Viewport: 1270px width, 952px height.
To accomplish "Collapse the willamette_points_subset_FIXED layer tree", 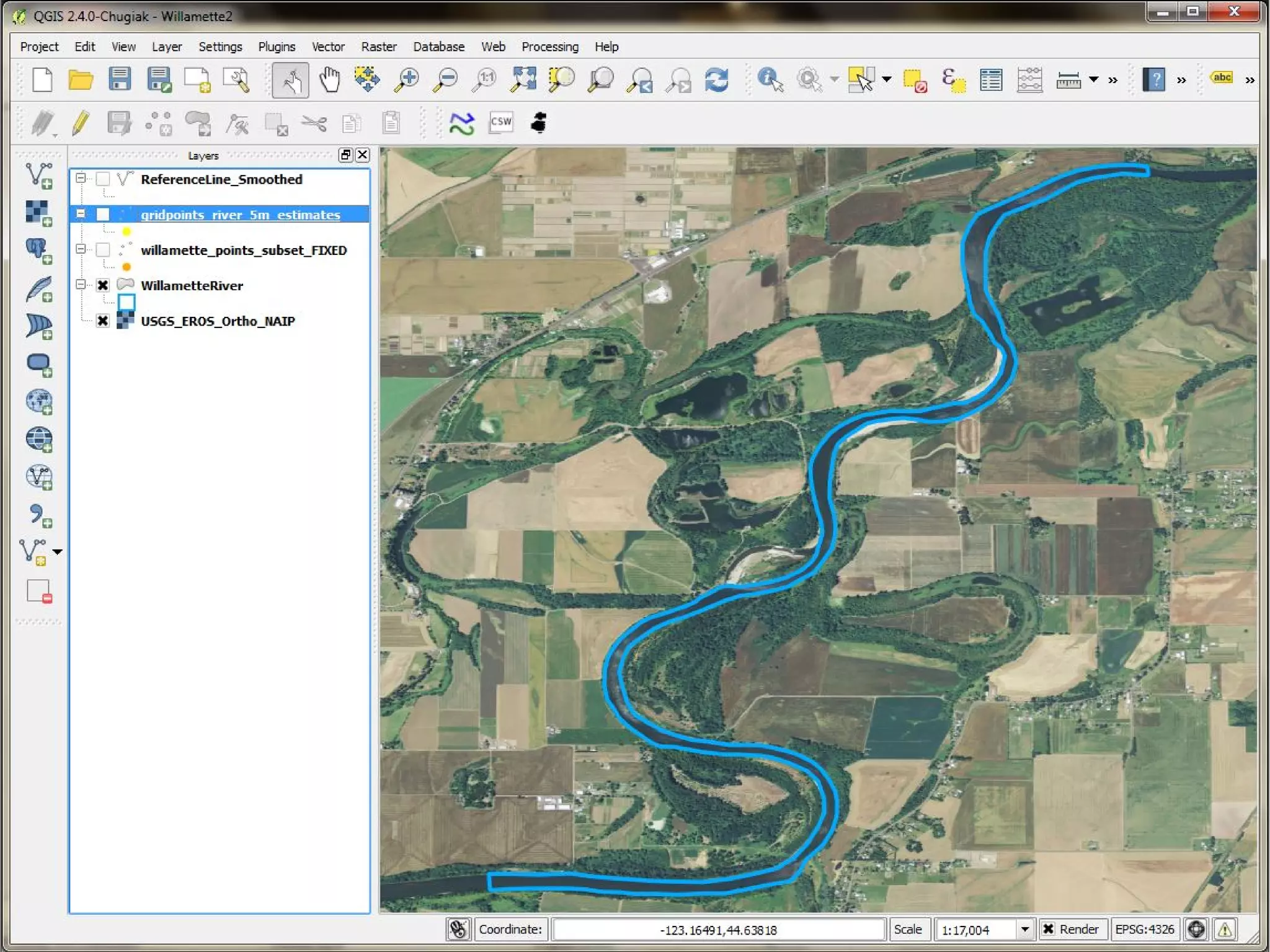I will [81, 249].
